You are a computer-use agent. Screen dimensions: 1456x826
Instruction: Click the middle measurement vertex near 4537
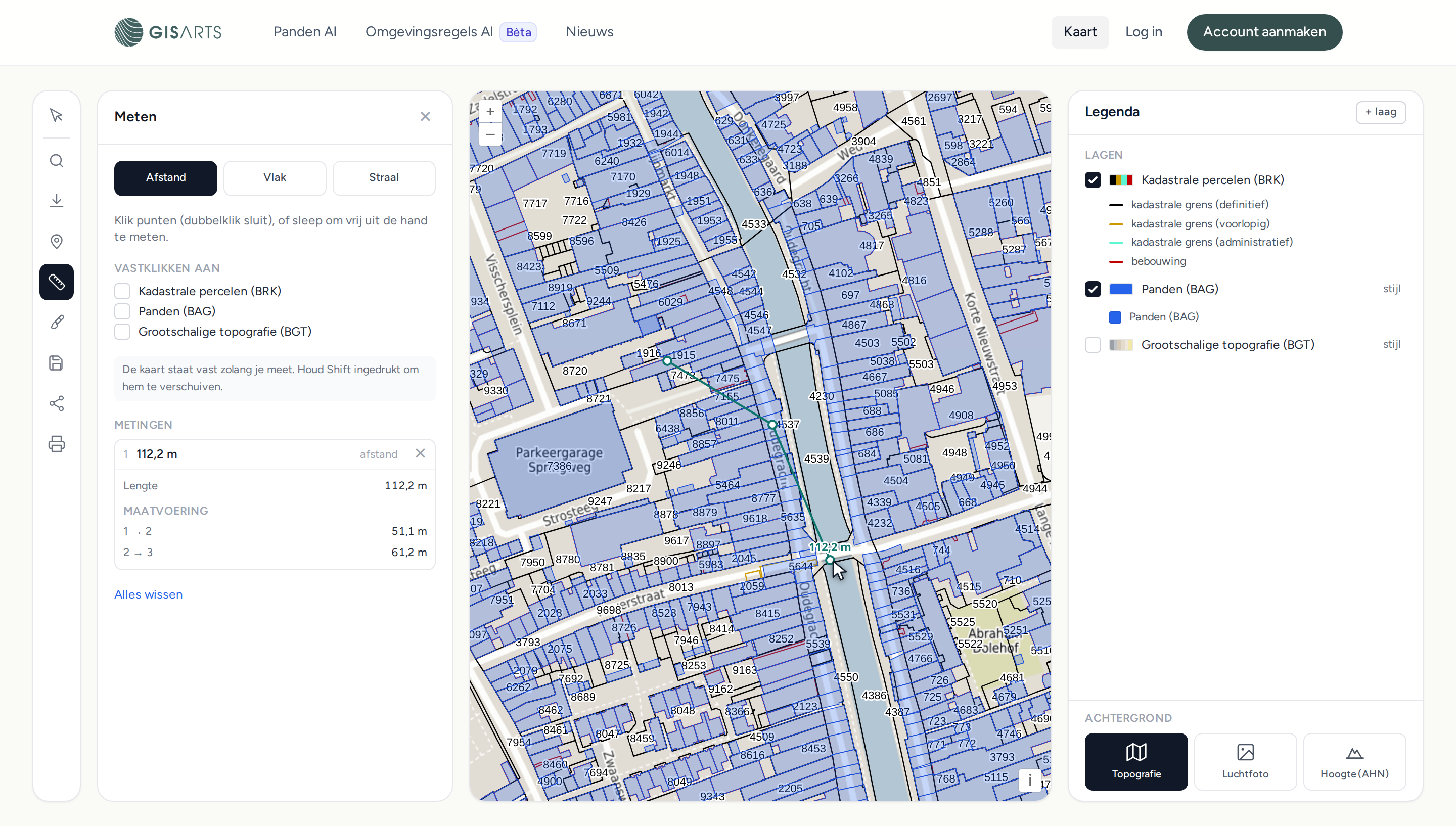click(x=772, y=424)
